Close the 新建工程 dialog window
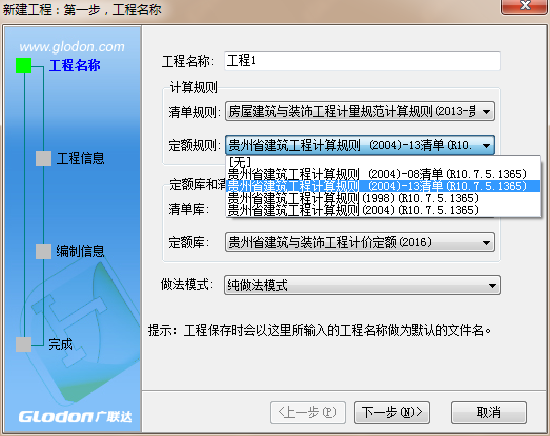The height and width of the screenshot is (436, 550). pyautogui.click(x=524, y=6)
